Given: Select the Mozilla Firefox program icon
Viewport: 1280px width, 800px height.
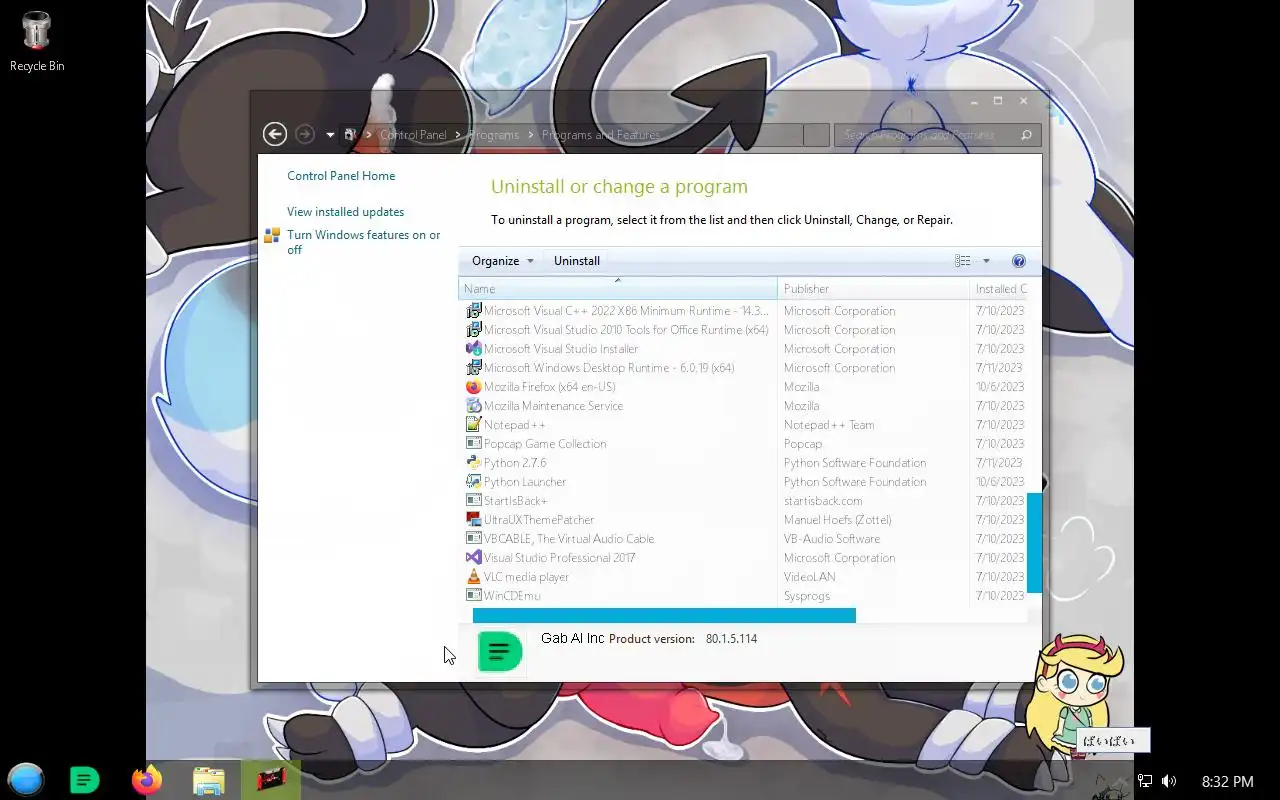Looking at the screenshot, I should [474, 387].
